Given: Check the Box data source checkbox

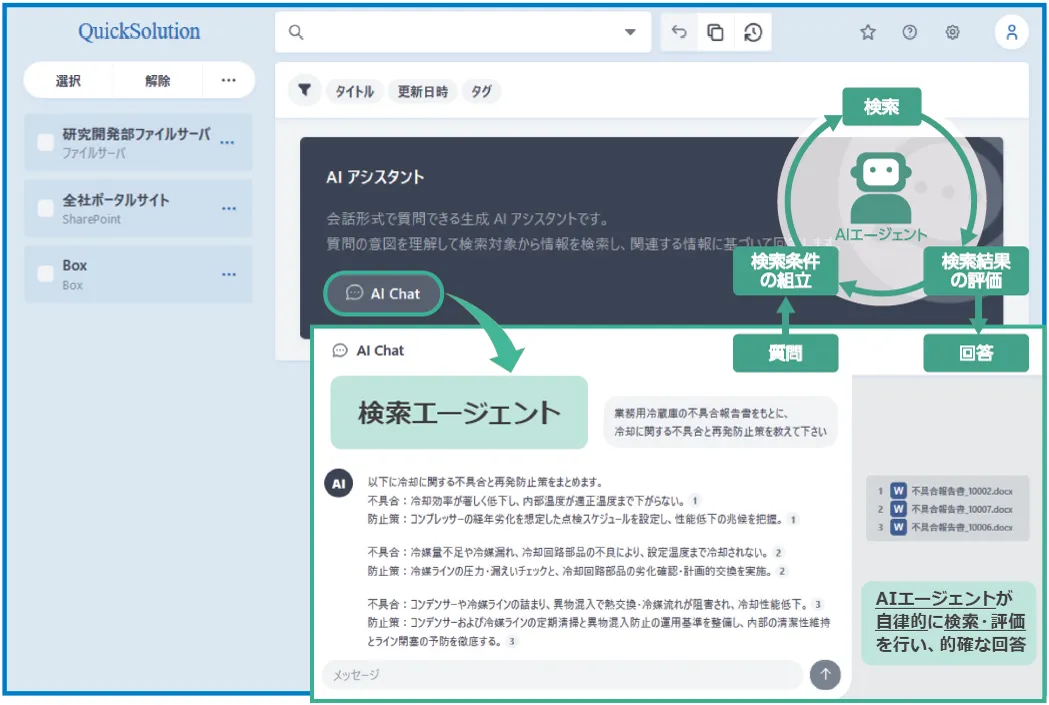Looking at the screenshot, I should pyautogui.click(x=44, y=271).
